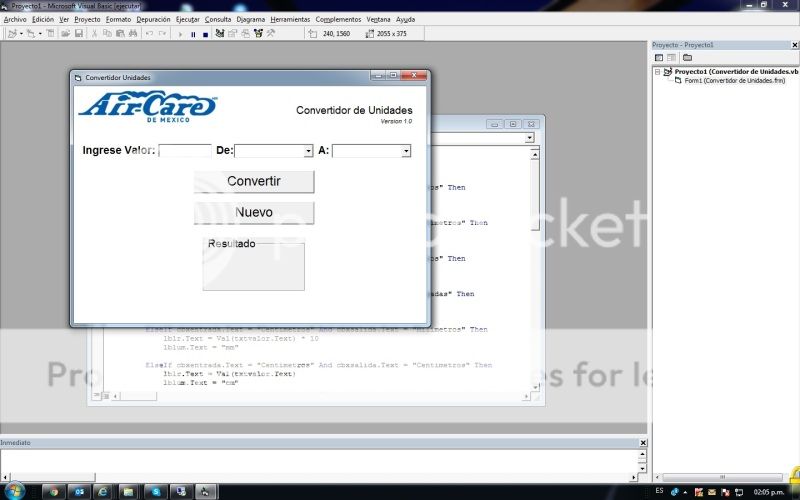Open the Complementos menu
This screenshot has height=500, width=800.
point(338,19)
